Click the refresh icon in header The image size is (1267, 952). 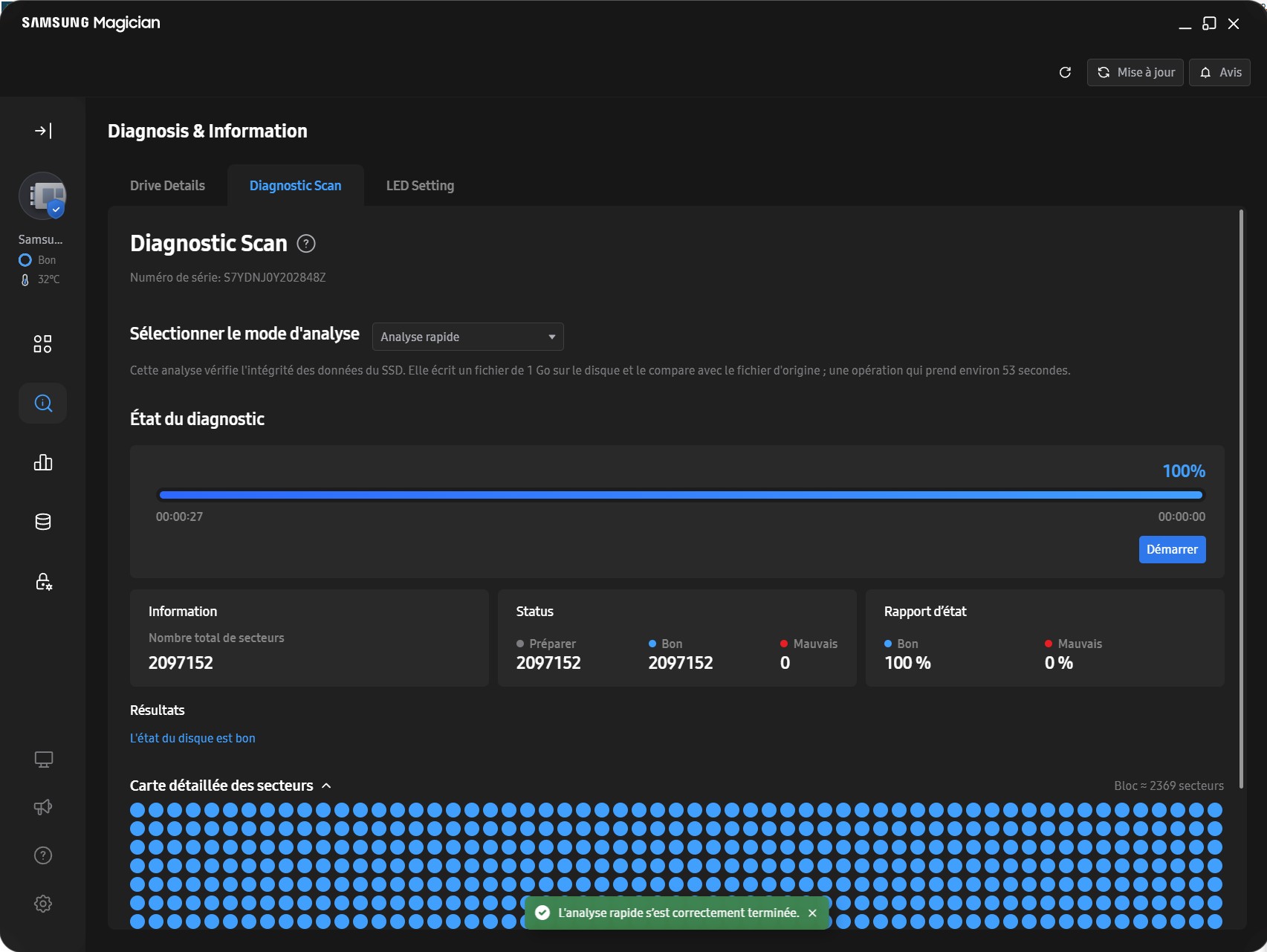click(x=1065, y=72)
